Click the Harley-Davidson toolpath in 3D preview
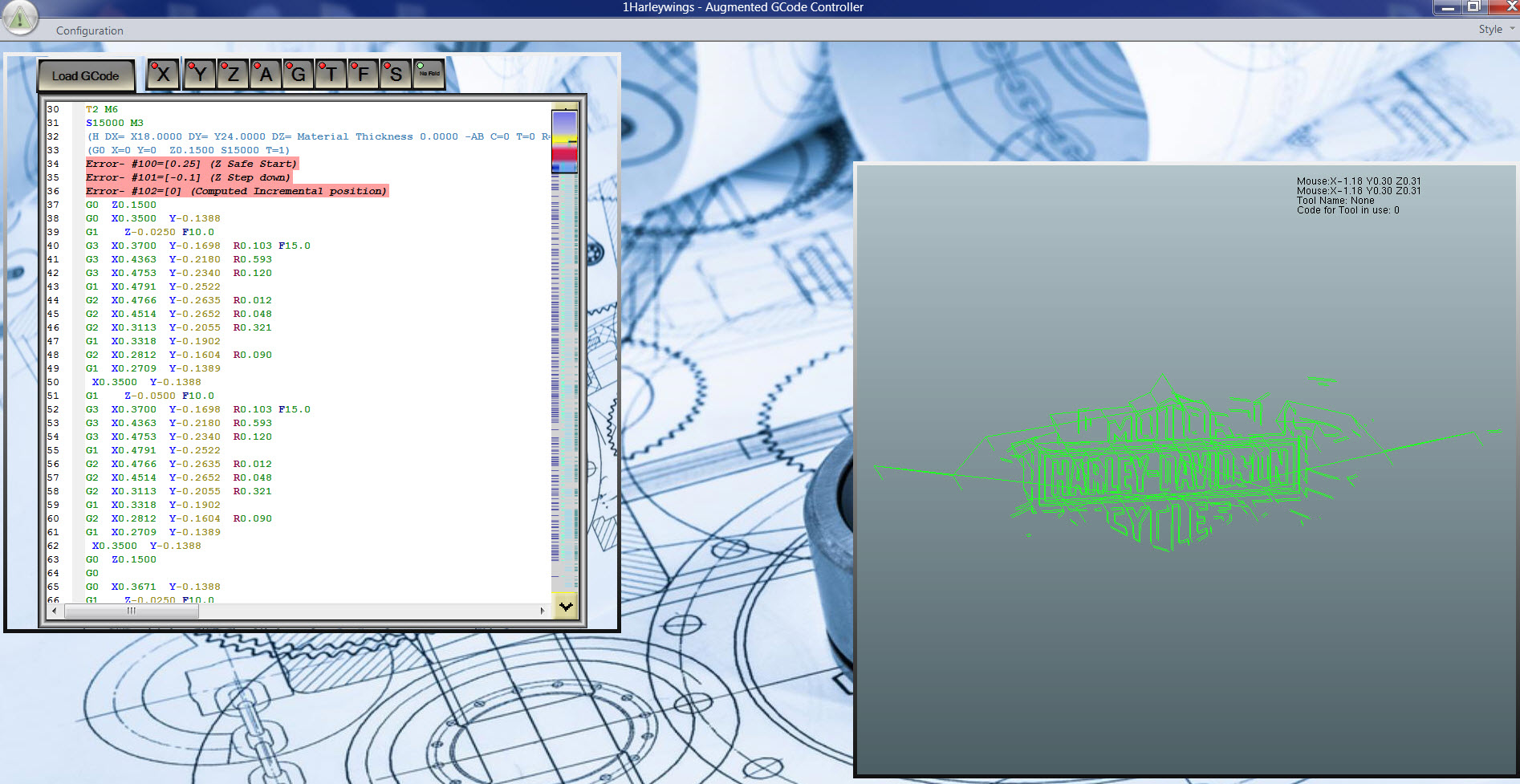 click(1164, 473)
